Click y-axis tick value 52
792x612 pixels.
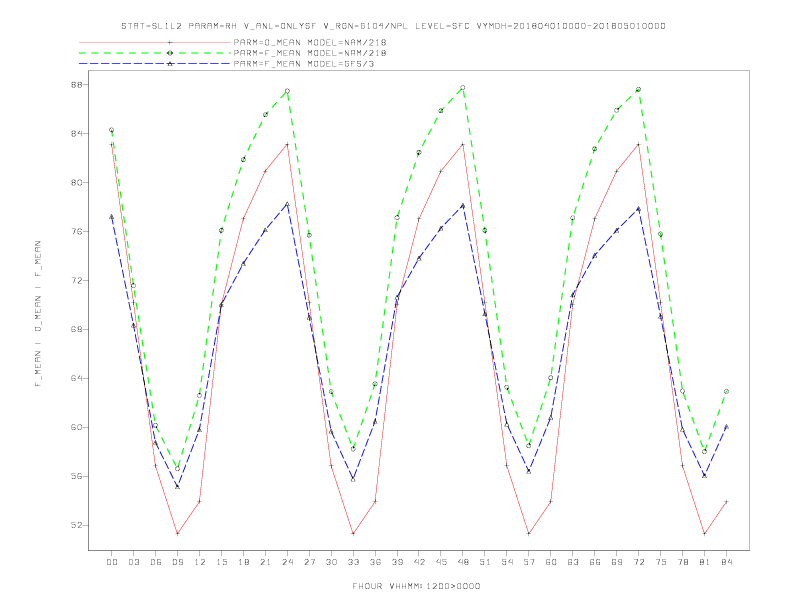[x=76, y=525]
